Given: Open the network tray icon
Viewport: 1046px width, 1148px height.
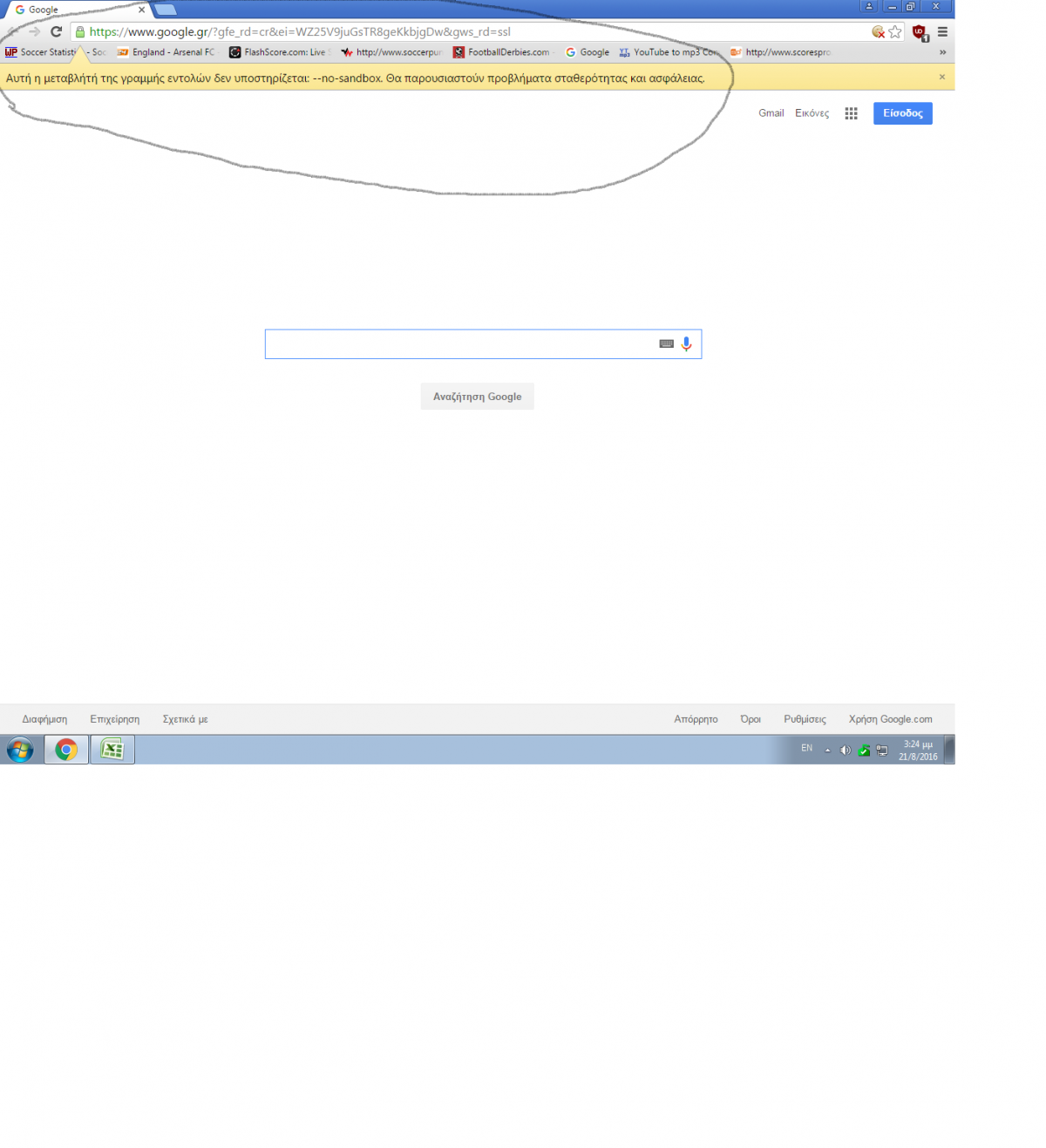Looking at the screenshot, I should (x=881, y=751).
